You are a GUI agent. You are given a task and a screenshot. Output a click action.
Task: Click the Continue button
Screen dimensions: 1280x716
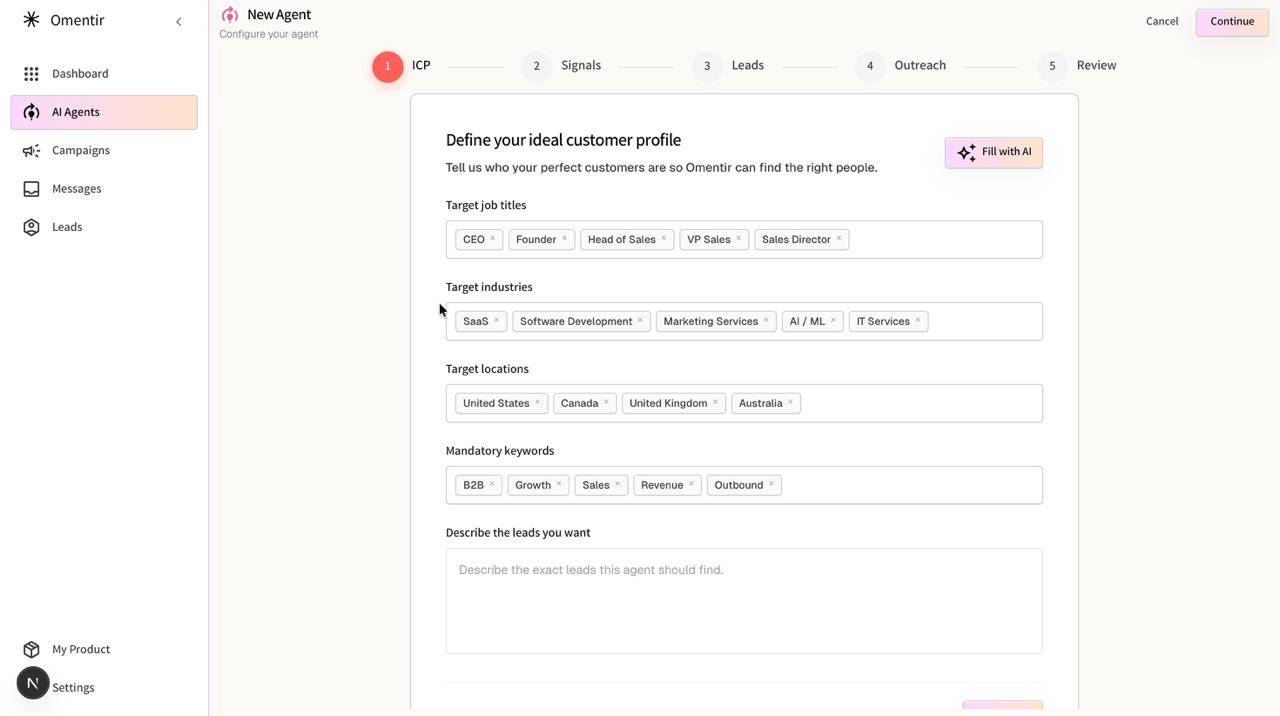click(1232, 21)
